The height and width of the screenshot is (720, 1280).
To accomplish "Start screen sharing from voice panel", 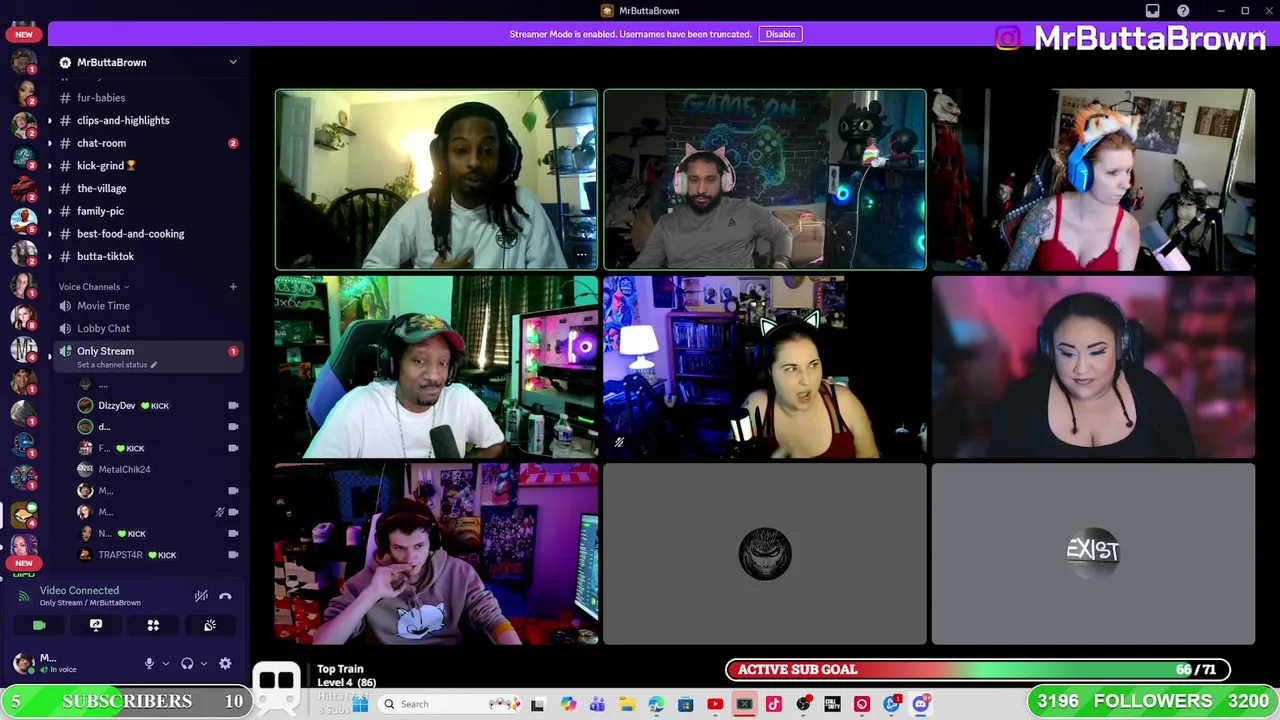I will pos(96,625).
